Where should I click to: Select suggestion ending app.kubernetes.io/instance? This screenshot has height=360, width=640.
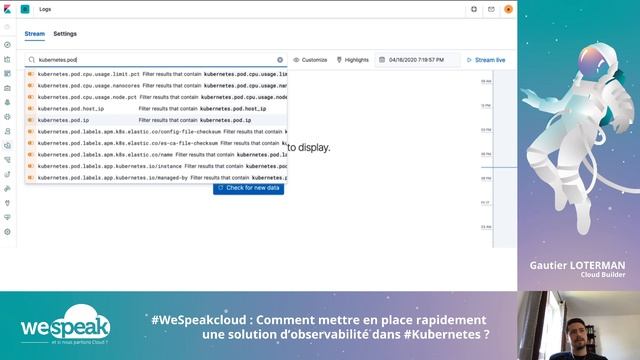tap(156, 166)
